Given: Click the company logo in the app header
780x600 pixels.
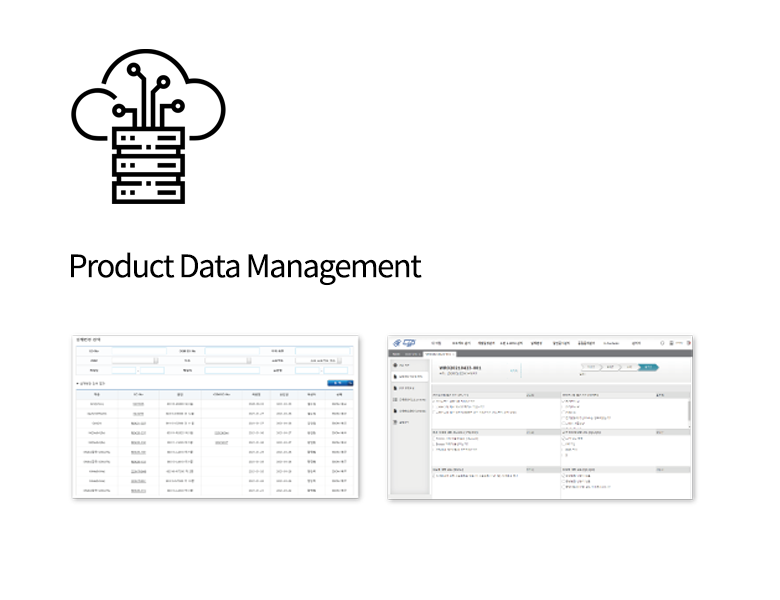Looking at the screenshot, I should (404, 343).
